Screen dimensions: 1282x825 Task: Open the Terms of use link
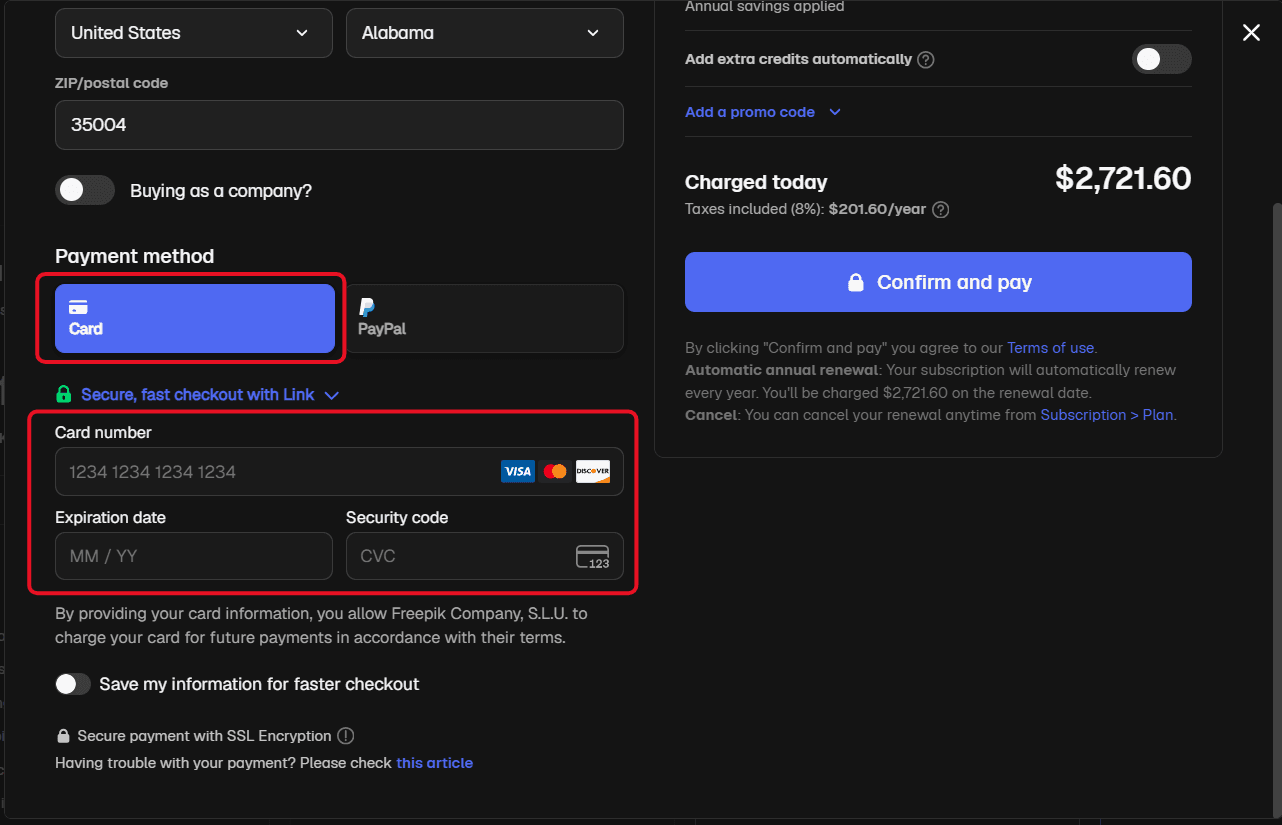[1050, 348]
